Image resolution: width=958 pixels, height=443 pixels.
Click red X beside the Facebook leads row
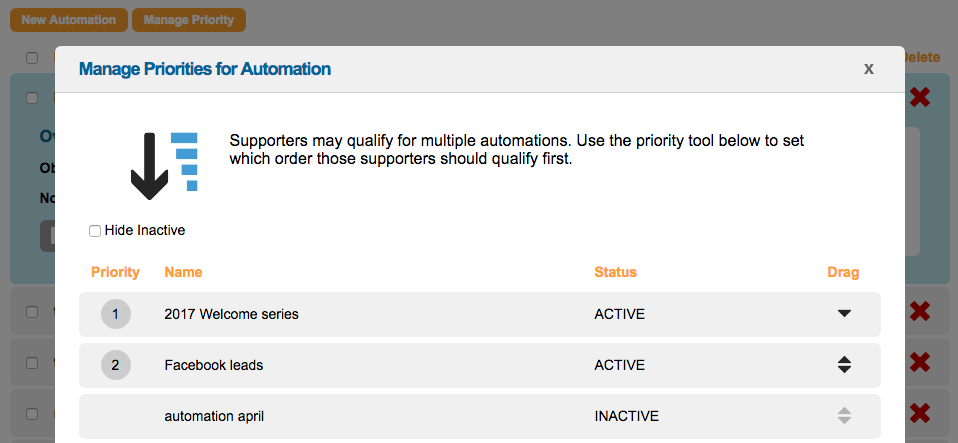pyautogui.click(x=920, y=362)
